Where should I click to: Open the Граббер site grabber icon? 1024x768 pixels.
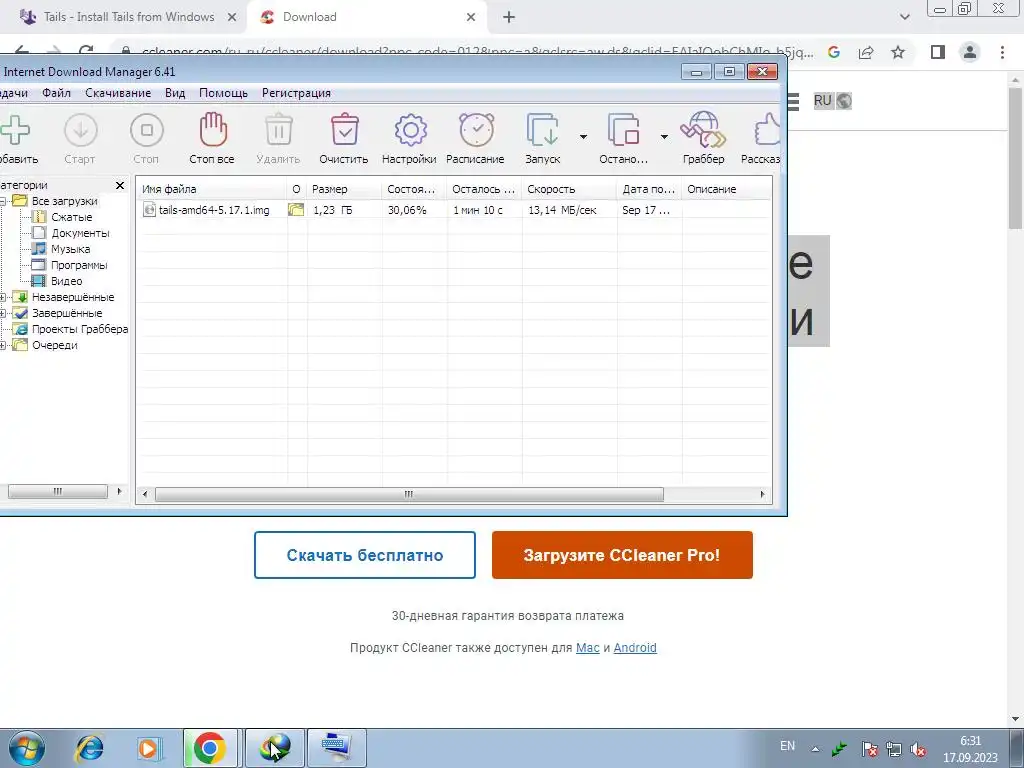click(703, 129)
